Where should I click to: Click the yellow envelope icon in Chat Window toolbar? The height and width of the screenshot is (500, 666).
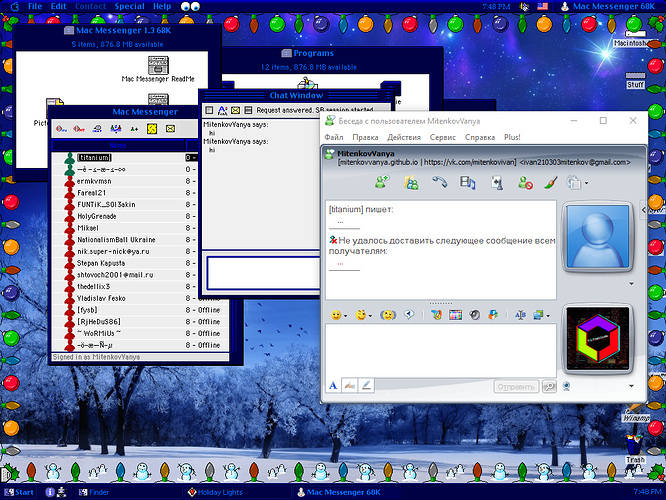click(236, 110)
